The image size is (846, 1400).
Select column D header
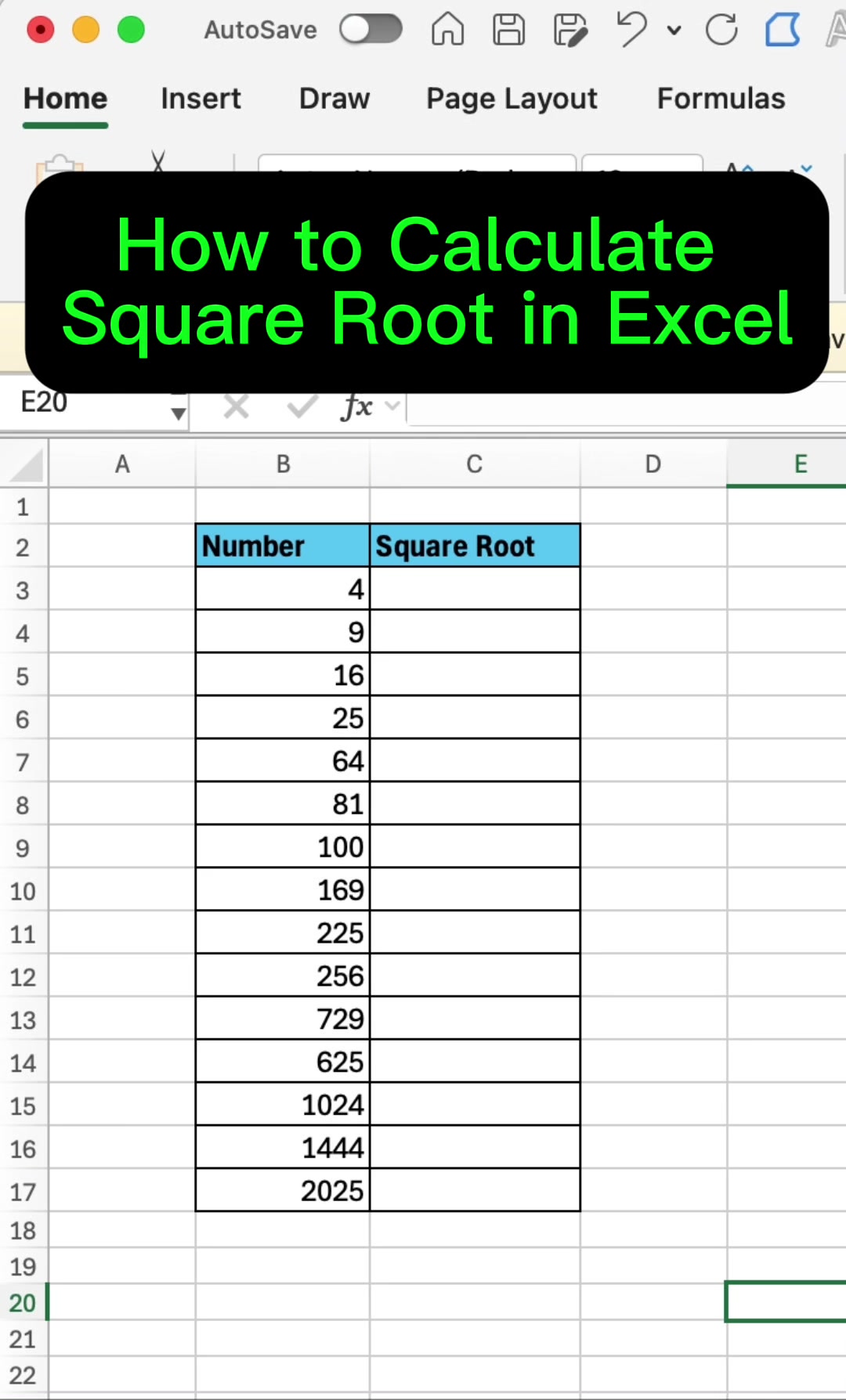(x=653, y=464)
